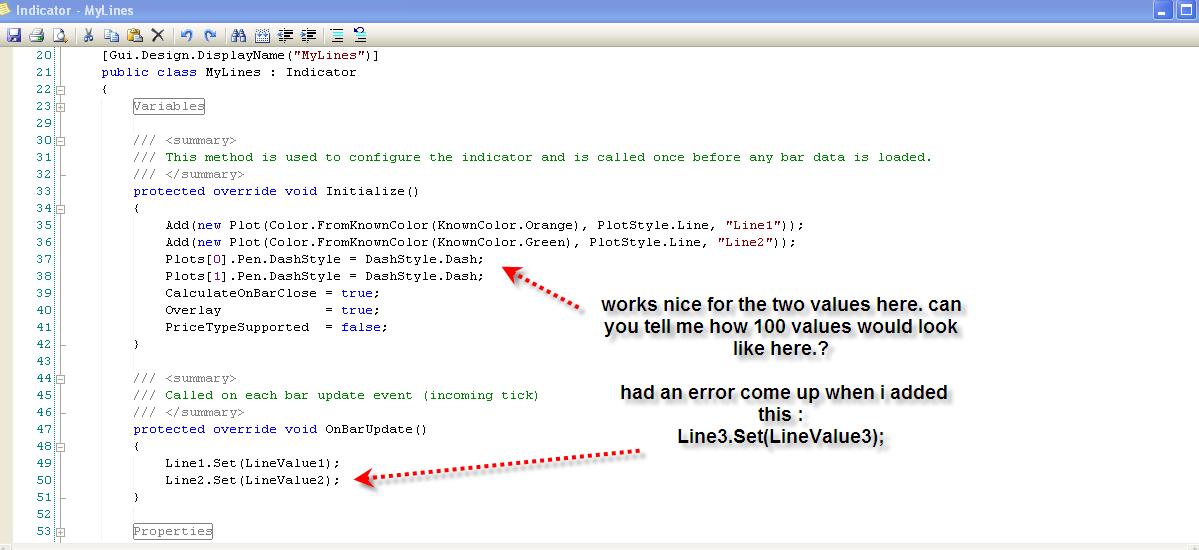
Task: Open print preview from the toolbar
Action: pos(59,34)
